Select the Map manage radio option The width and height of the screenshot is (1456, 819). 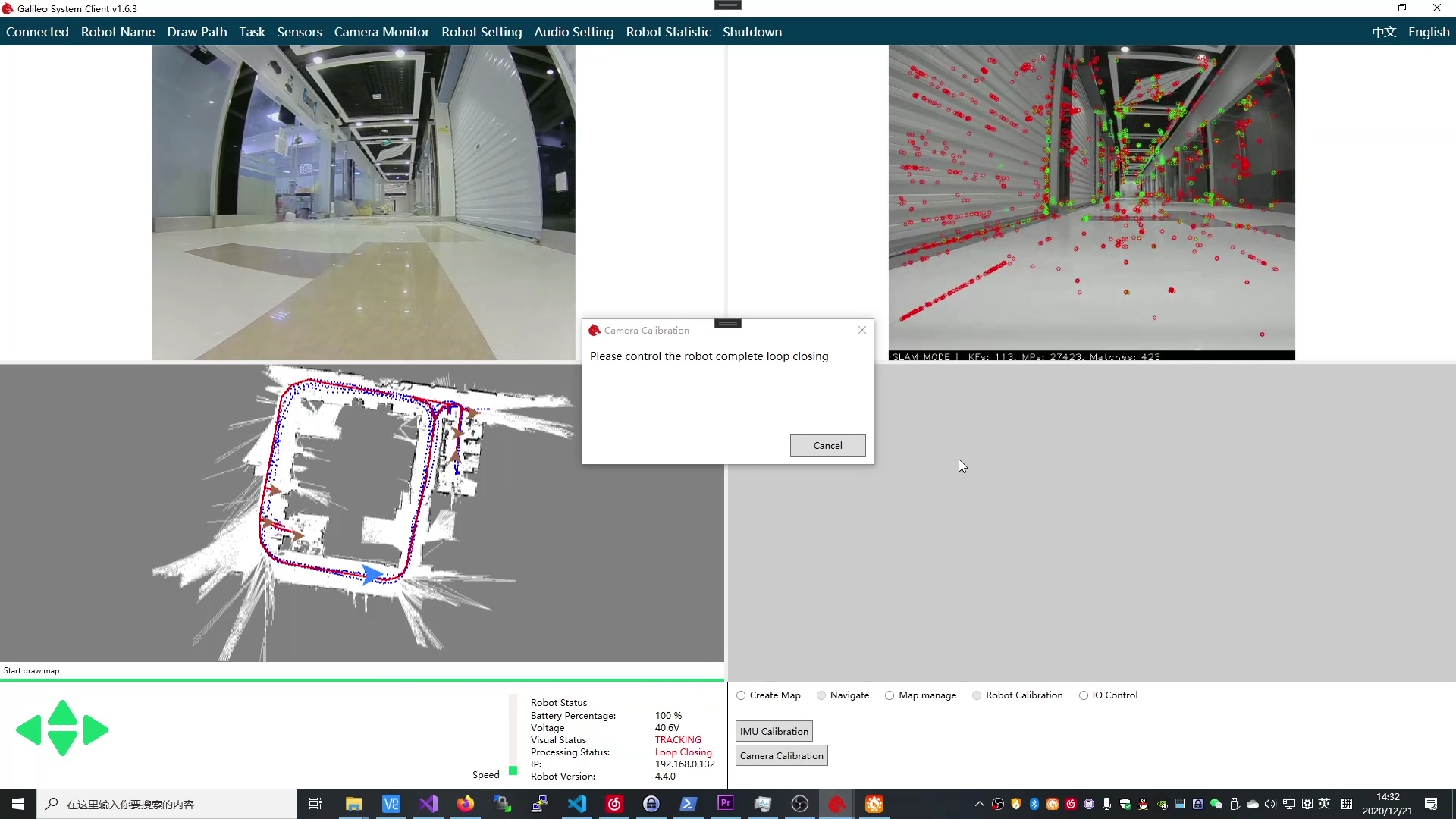click(x=890, y=695)
